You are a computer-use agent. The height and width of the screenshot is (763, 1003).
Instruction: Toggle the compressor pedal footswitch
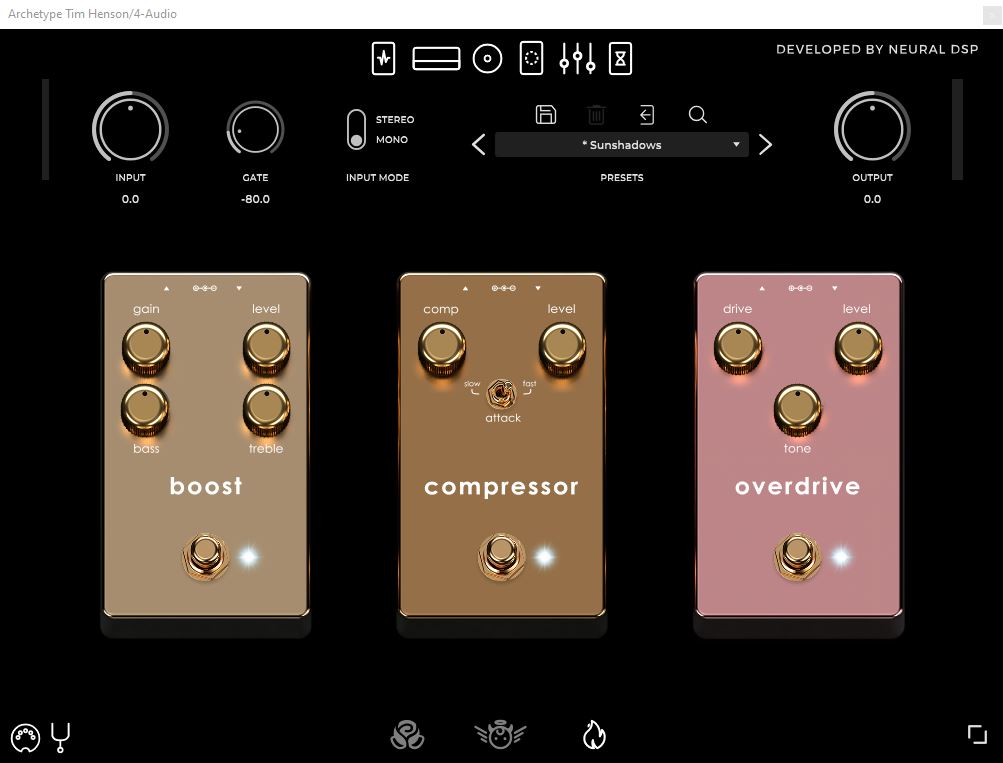point(501,555)
